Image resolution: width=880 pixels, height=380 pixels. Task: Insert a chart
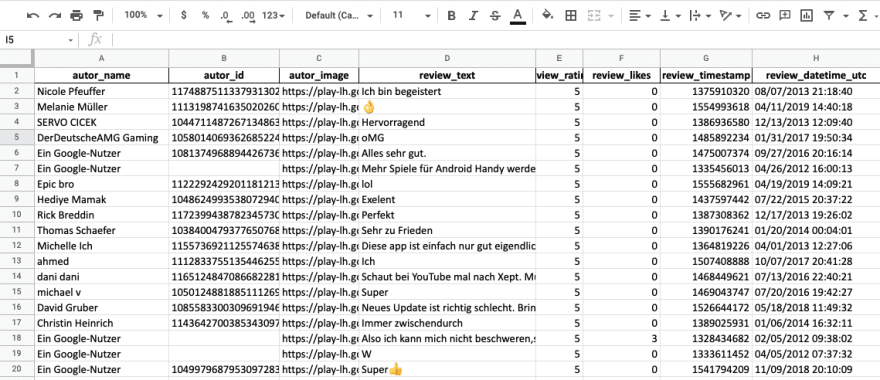pos(806,16)
